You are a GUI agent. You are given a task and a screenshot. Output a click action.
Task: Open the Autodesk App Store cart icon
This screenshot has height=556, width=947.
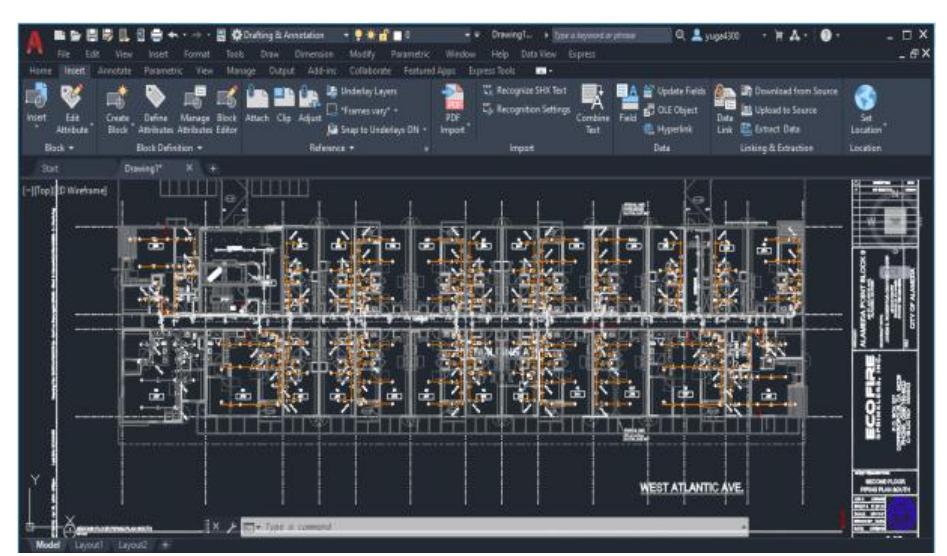click(x=778, y=35)
